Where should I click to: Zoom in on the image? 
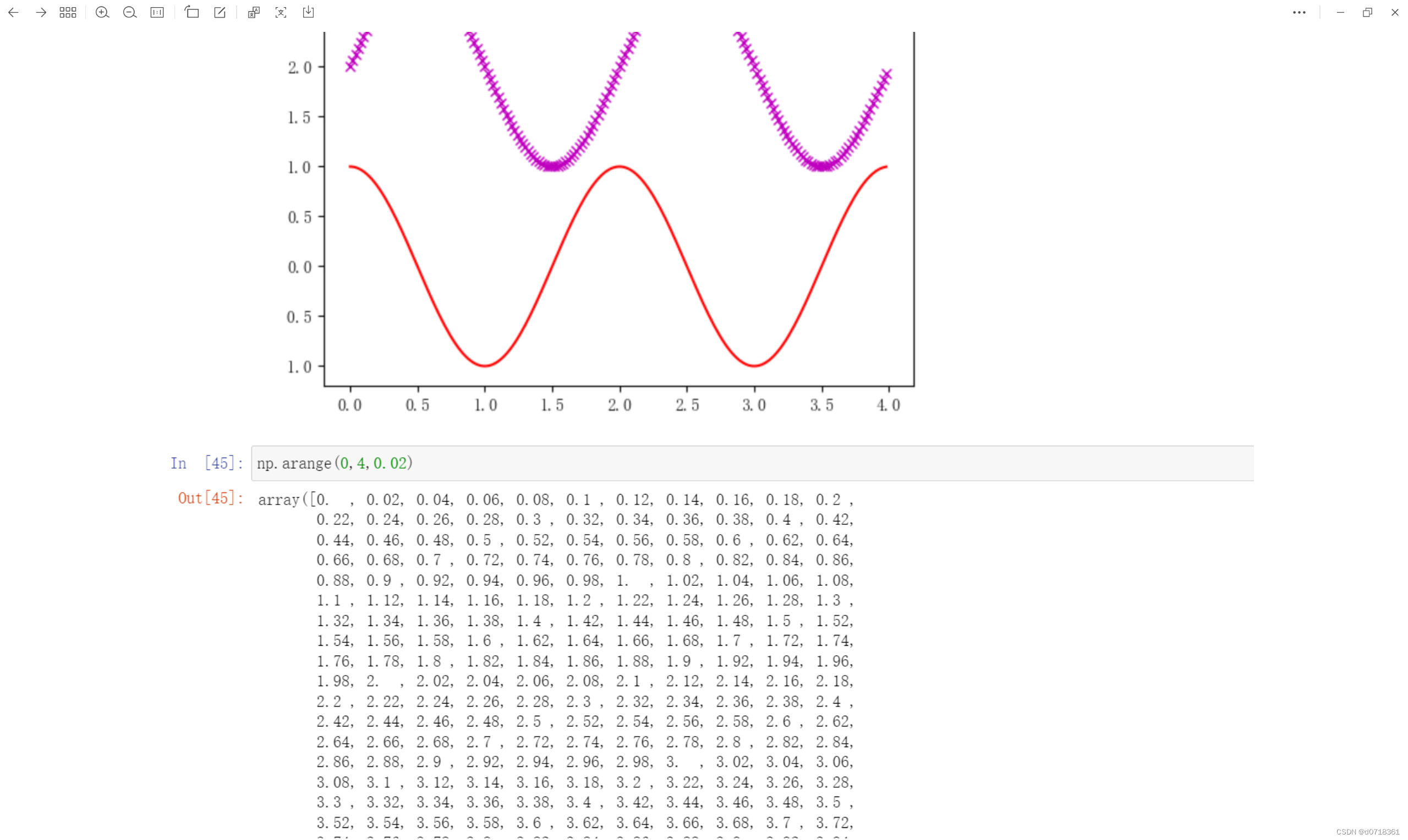(x=102, y=13)
